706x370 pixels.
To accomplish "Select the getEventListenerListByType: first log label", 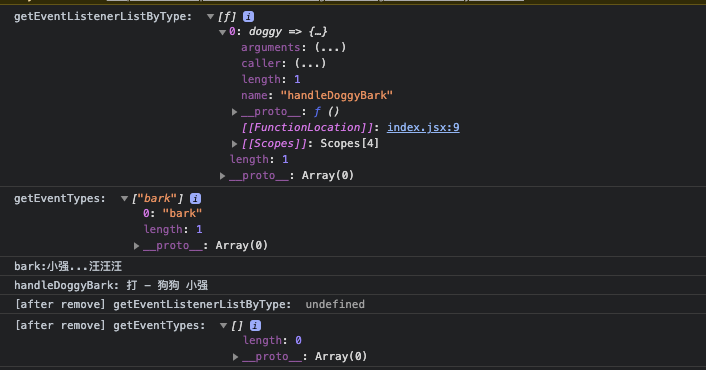I will tap(103, 17).
